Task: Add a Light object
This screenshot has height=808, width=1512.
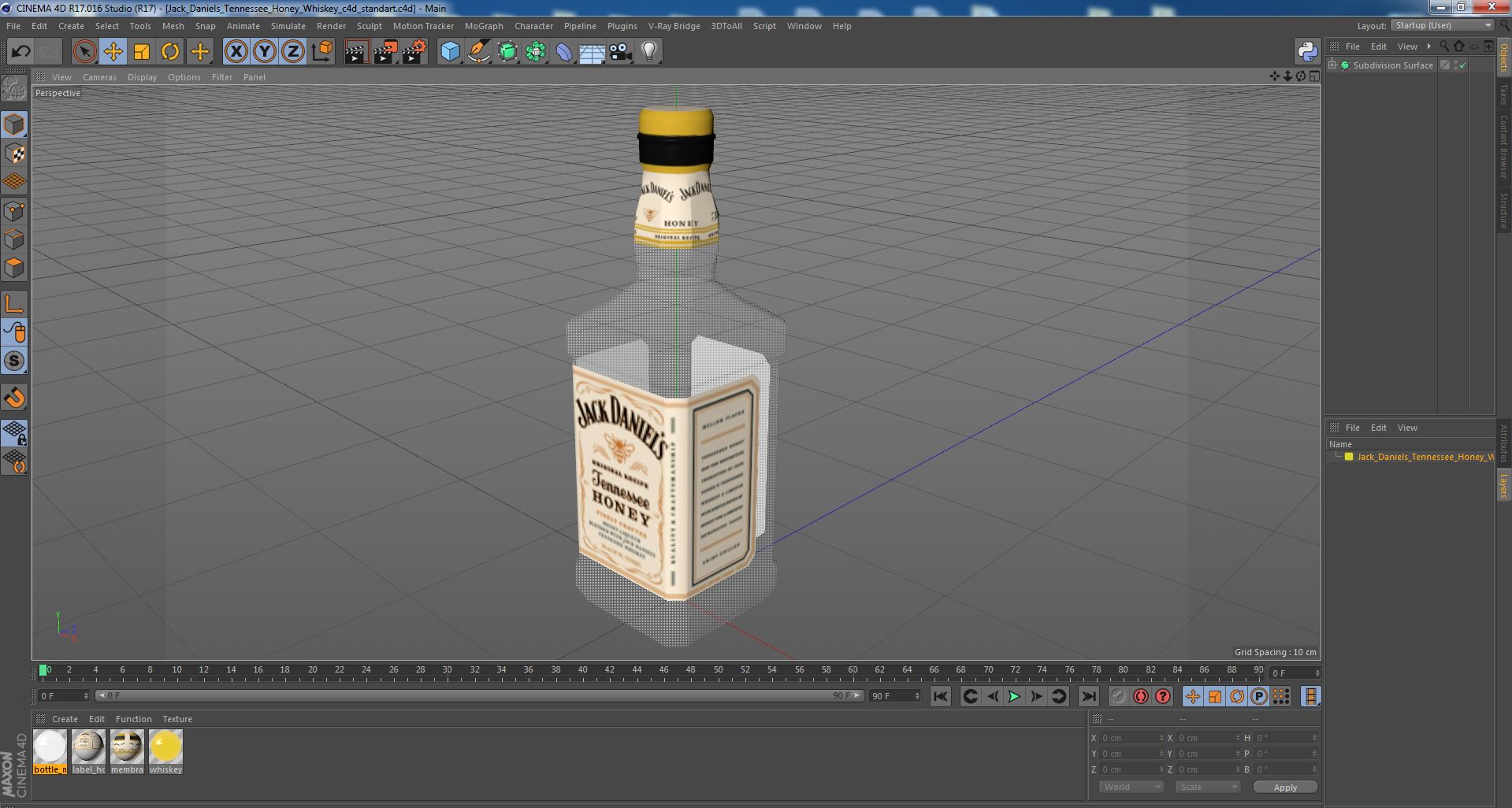Action: (x=649, y=52)
